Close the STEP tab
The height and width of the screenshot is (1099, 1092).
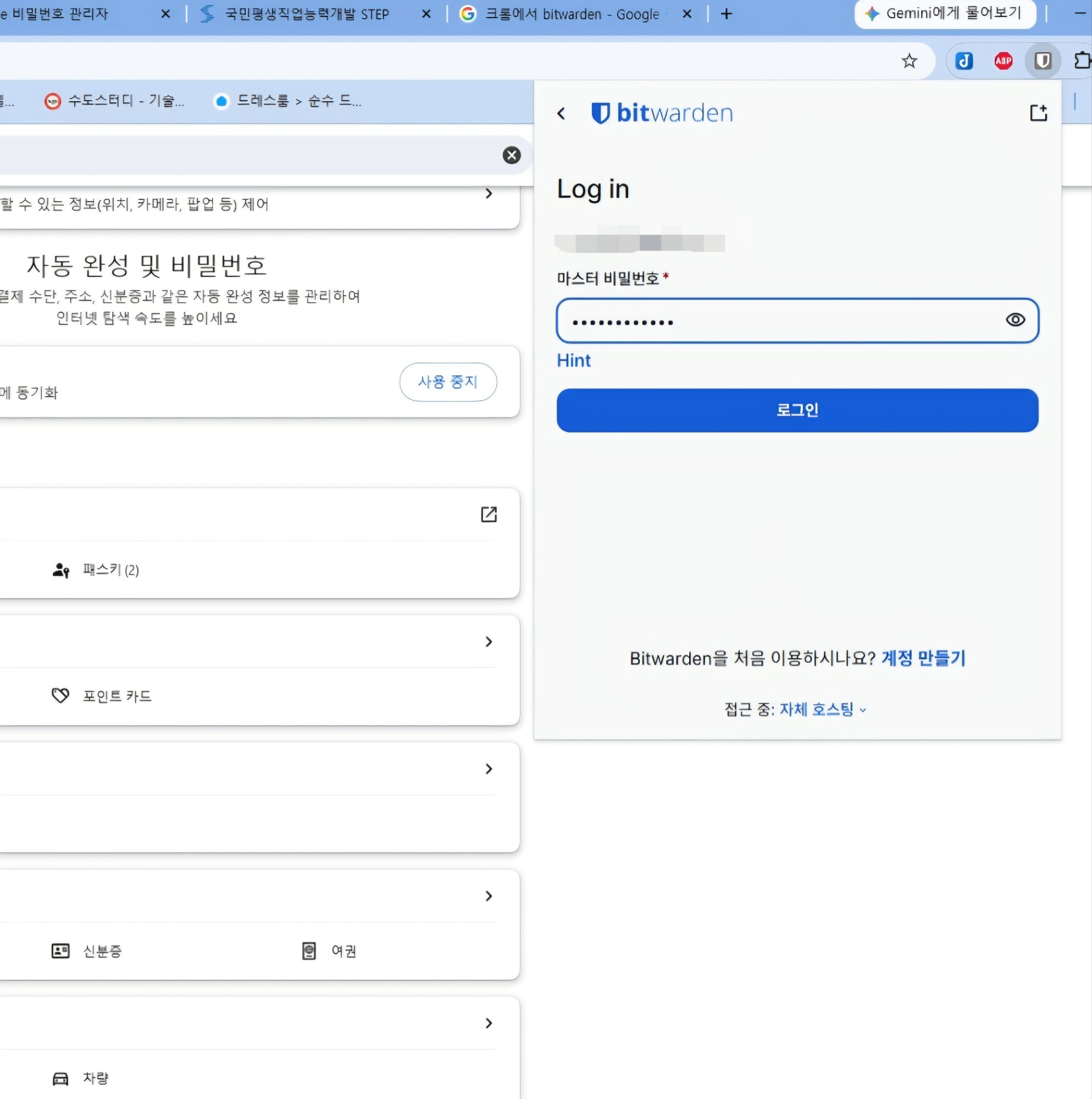[426, 14]
